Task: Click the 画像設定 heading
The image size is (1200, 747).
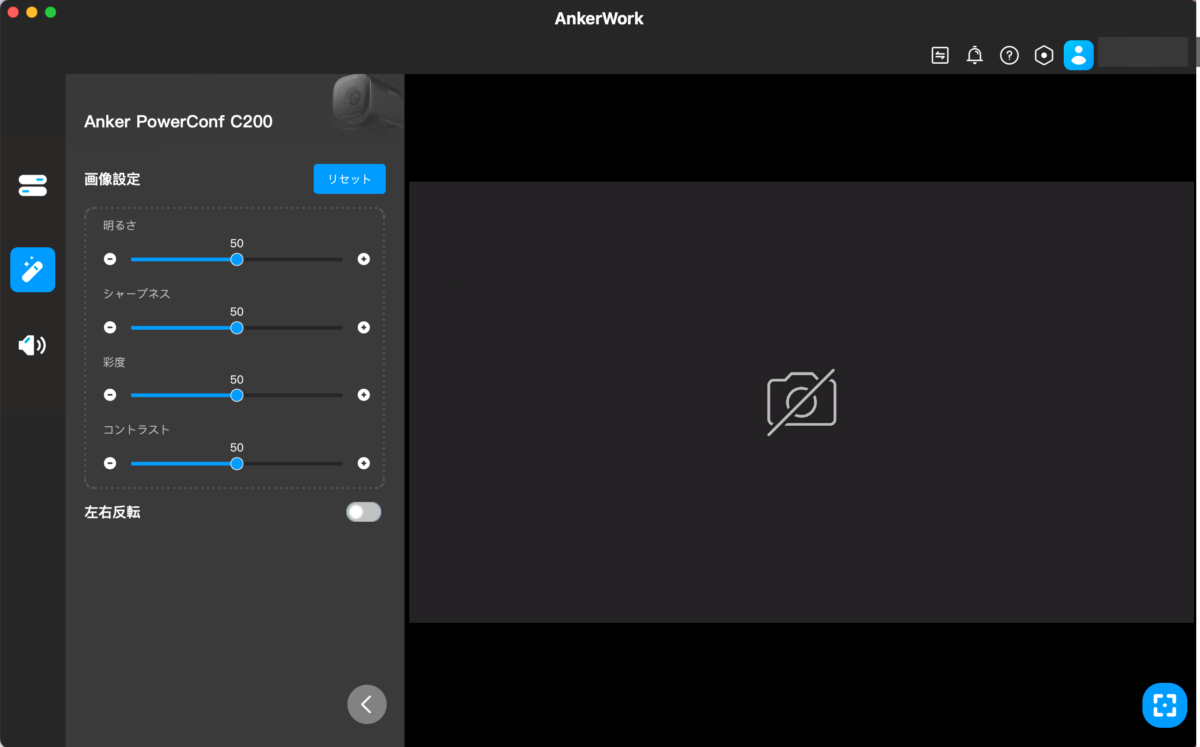Action: (112, 180)
